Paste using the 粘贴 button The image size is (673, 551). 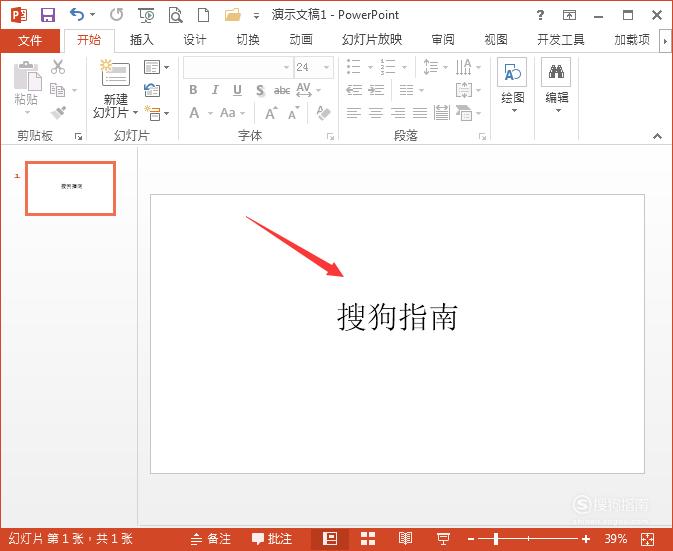click(27, 88)
